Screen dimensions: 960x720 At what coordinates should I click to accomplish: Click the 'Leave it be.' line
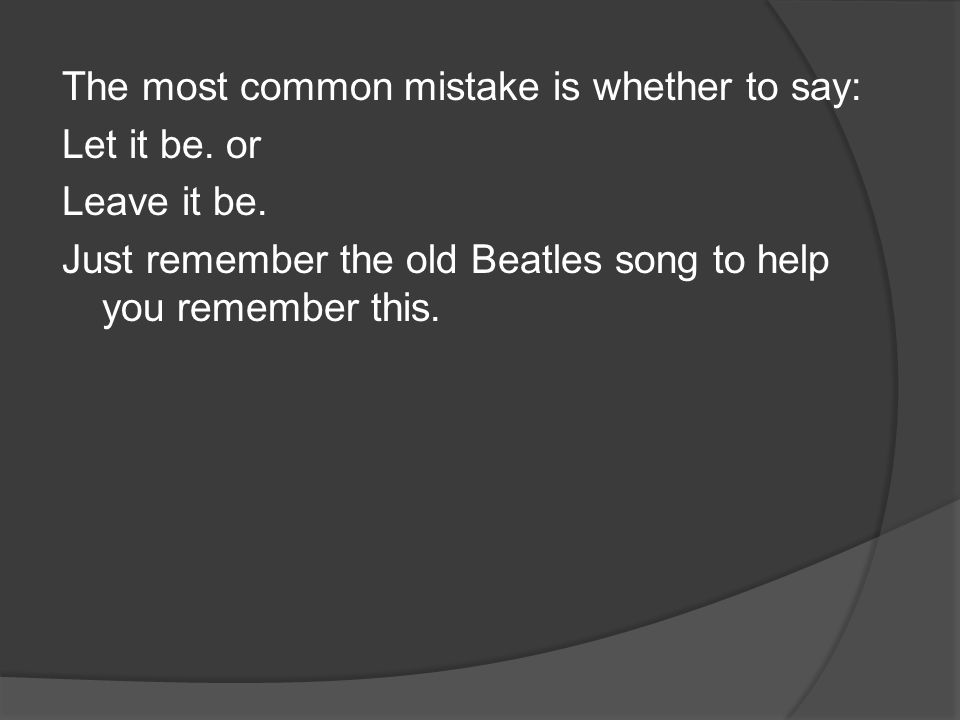(164, 202)
